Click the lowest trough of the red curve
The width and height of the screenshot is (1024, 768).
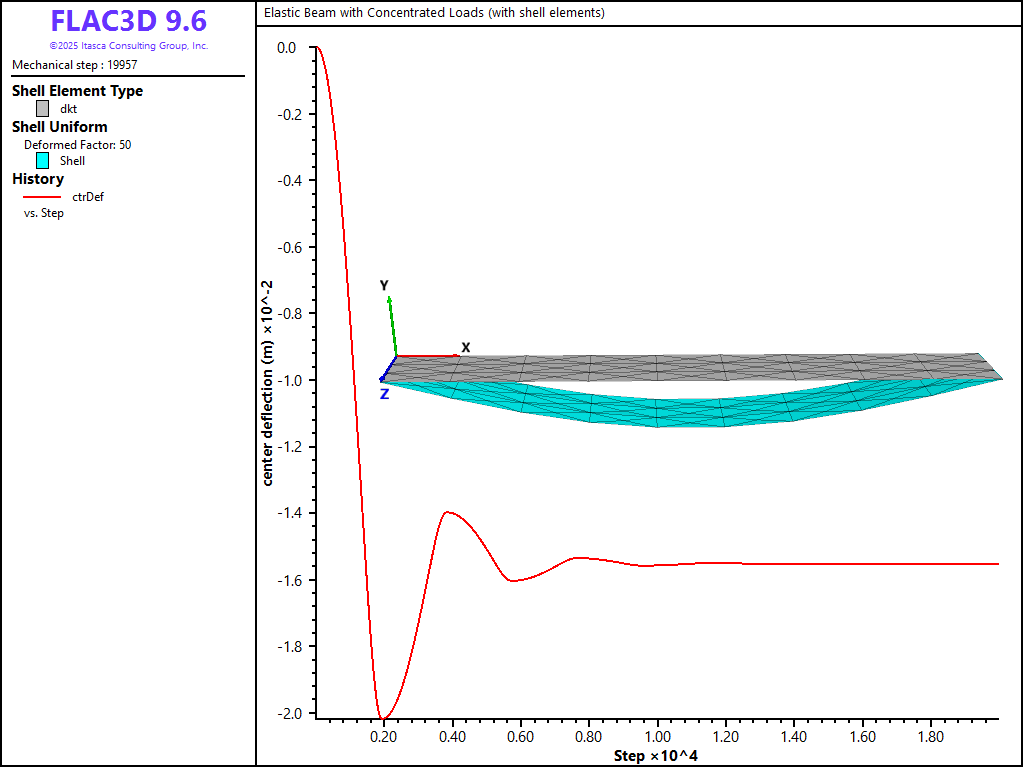(382, 717)
